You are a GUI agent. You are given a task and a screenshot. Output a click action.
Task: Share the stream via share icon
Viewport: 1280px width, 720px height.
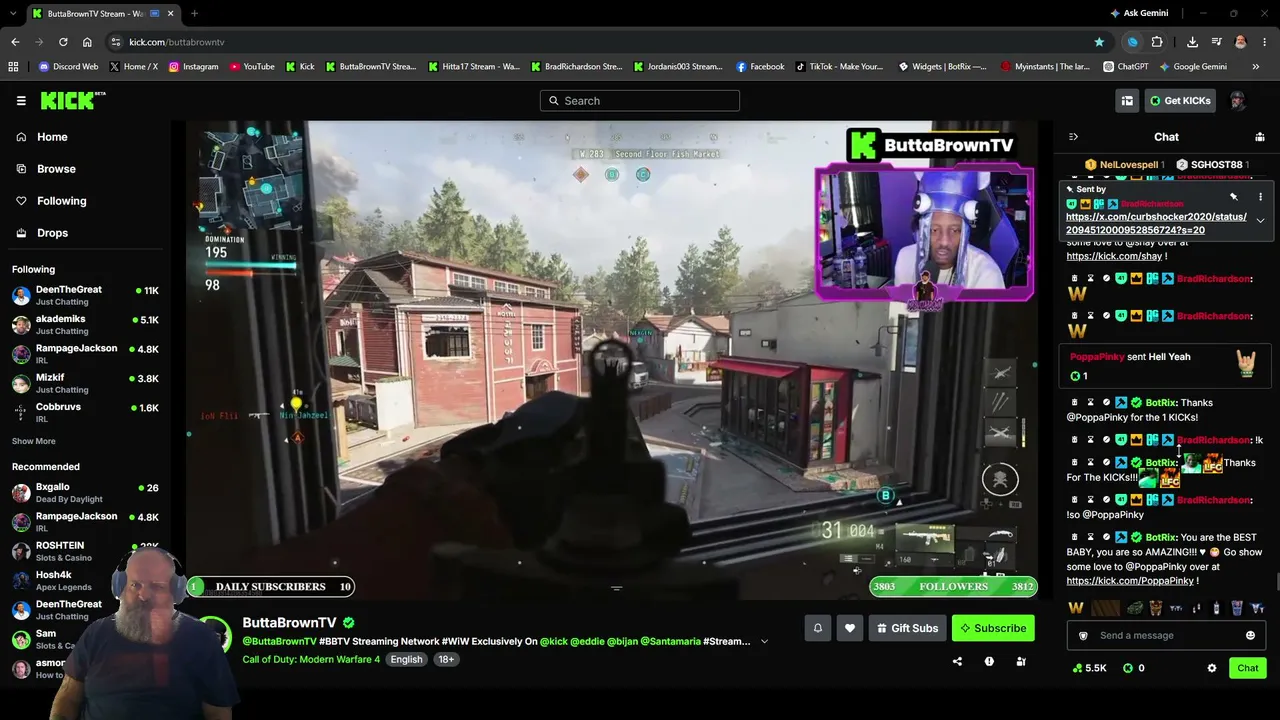point(957,661)
